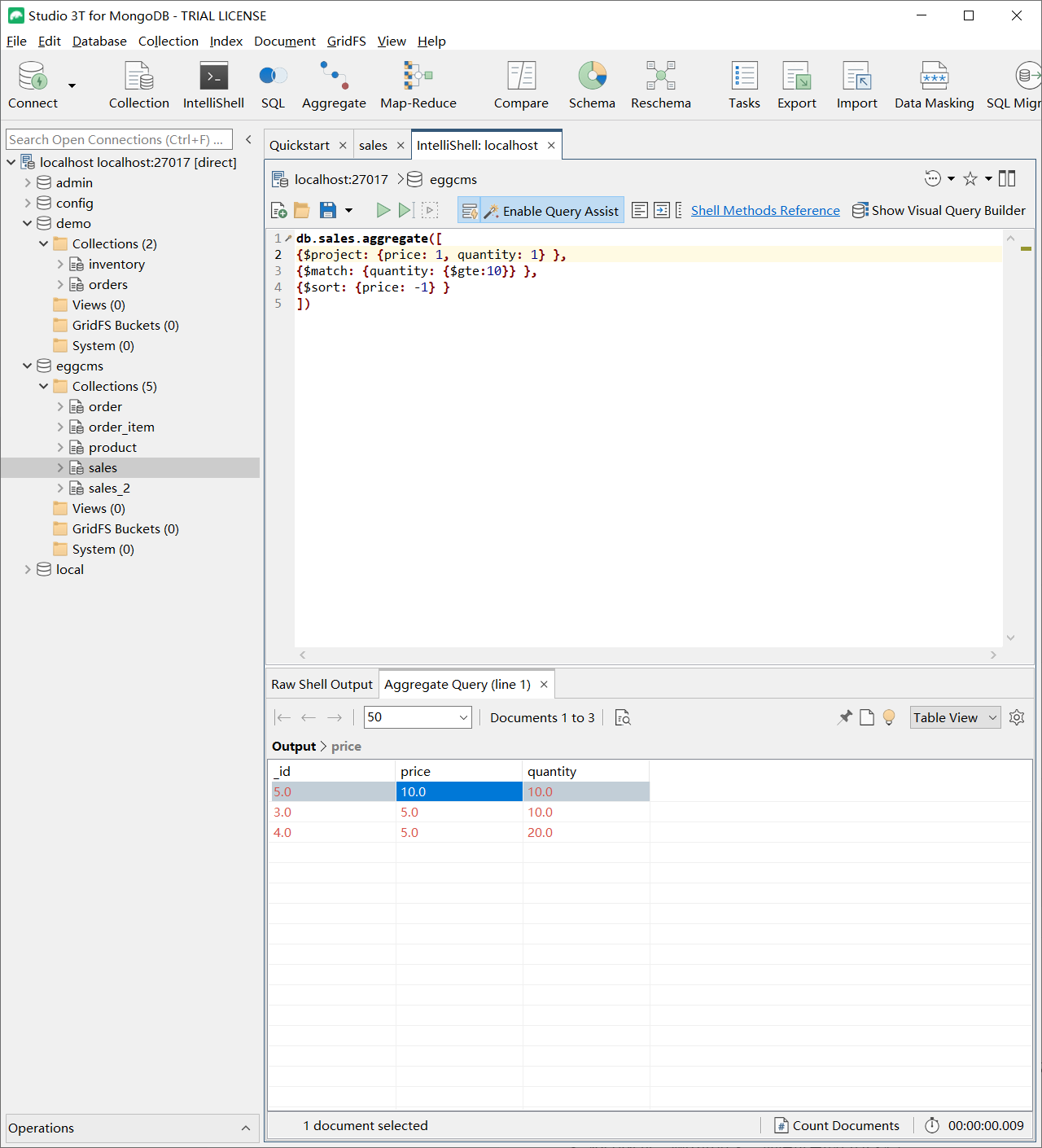Image resolution: width=1042 pixels, height=1148 pixels.
Task: Open the Document menu
Action: pos(284,42)
